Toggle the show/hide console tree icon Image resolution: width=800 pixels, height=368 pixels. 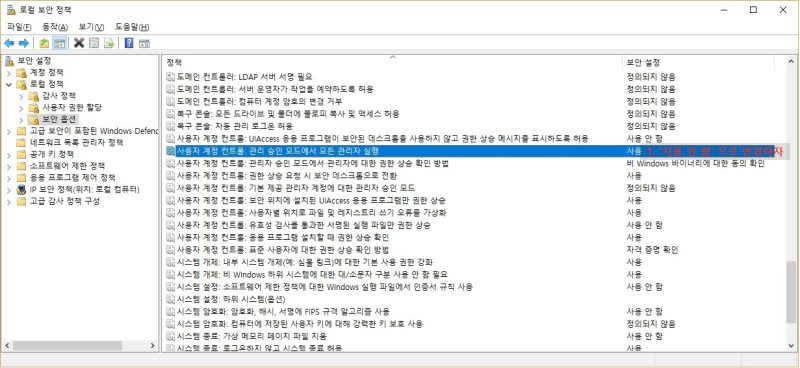point(60,43)
